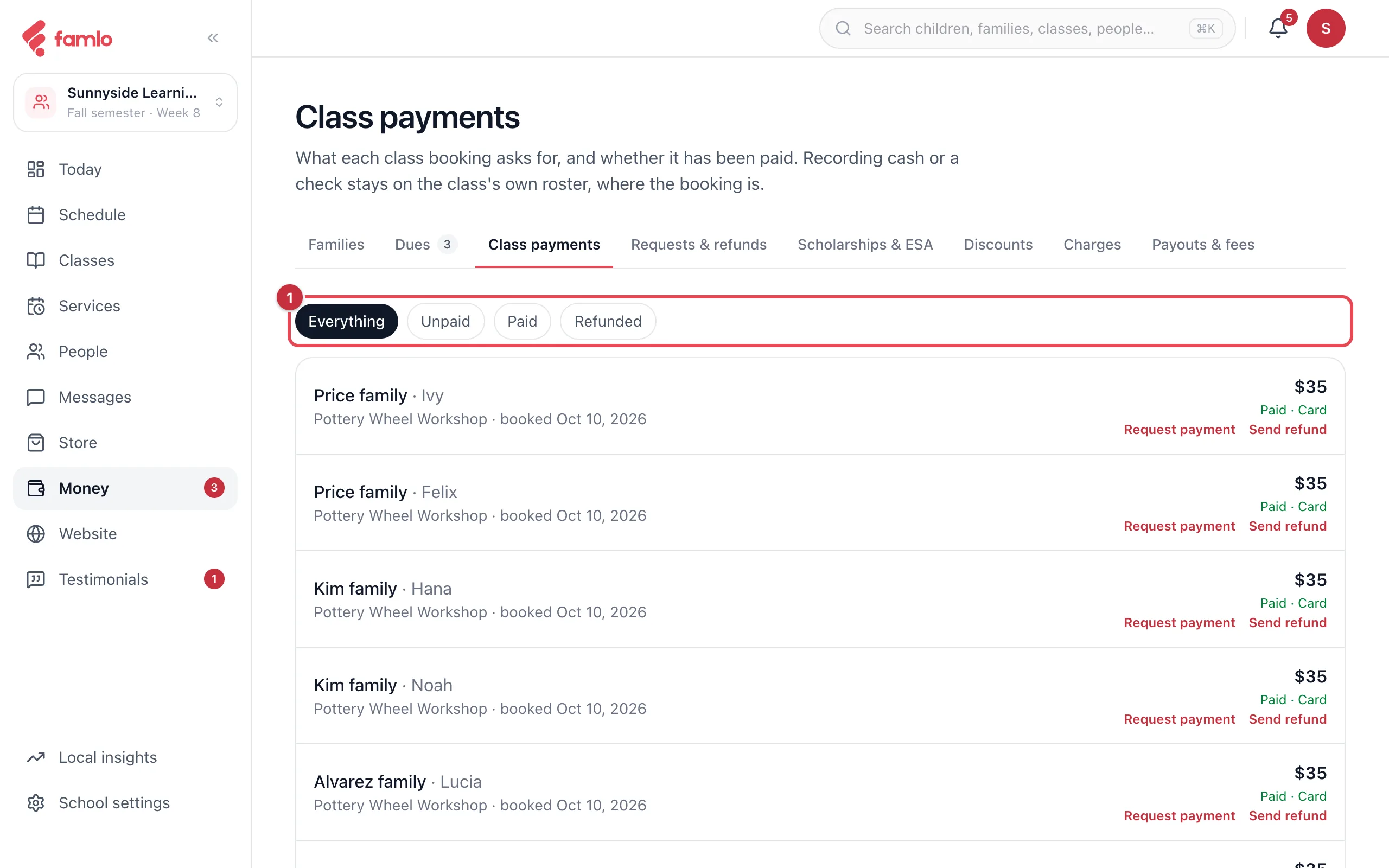Open the Payouts & fees tab
This screenshot has width=1389, height=868.
(x=1202, y=245)
